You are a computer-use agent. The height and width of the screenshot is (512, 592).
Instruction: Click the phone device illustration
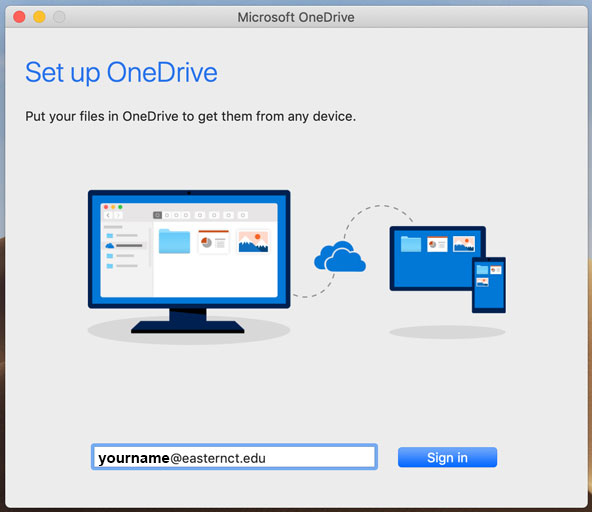tap(489, 285)
